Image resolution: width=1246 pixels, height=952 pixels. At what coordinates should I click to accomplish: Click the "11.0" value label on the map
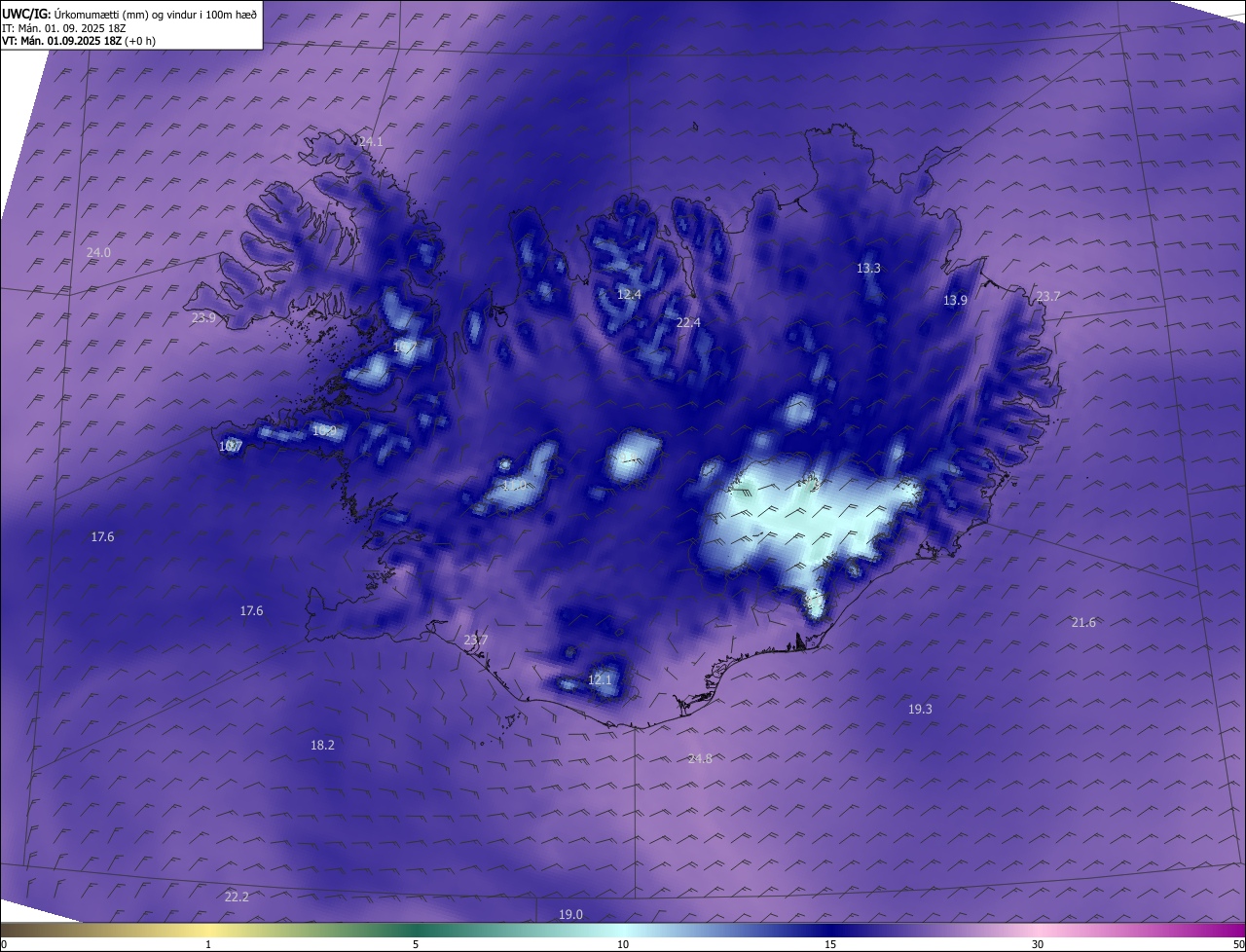click(x=513, y=484)
